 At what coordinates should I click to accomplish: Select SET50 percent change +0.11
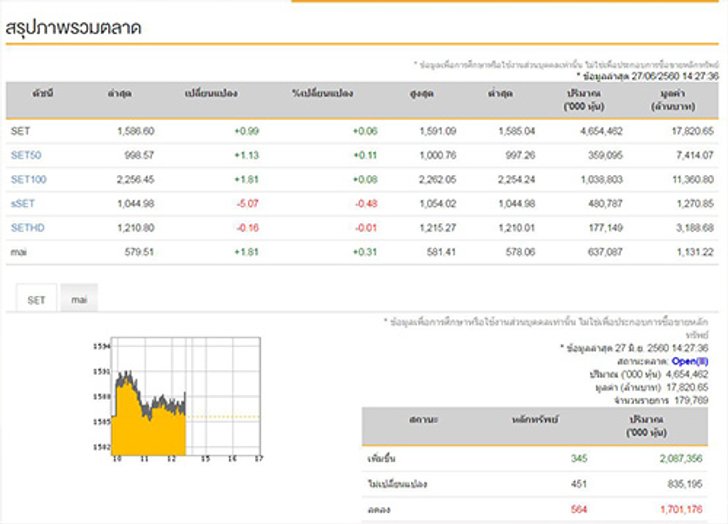pos(365,155)
